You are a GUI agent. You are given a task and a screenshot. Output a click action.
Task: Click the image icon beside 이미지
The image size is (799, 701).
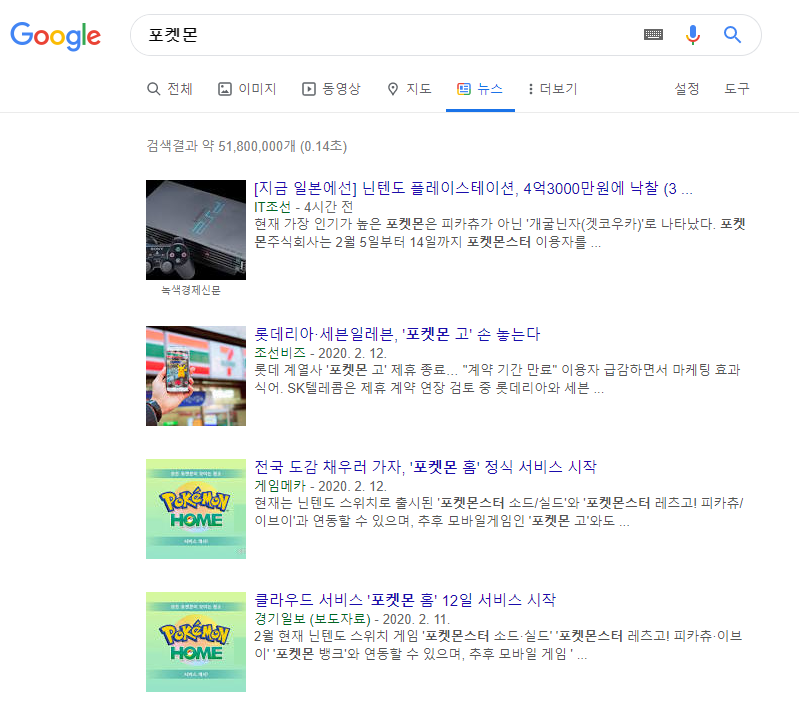tap(225, 89)
